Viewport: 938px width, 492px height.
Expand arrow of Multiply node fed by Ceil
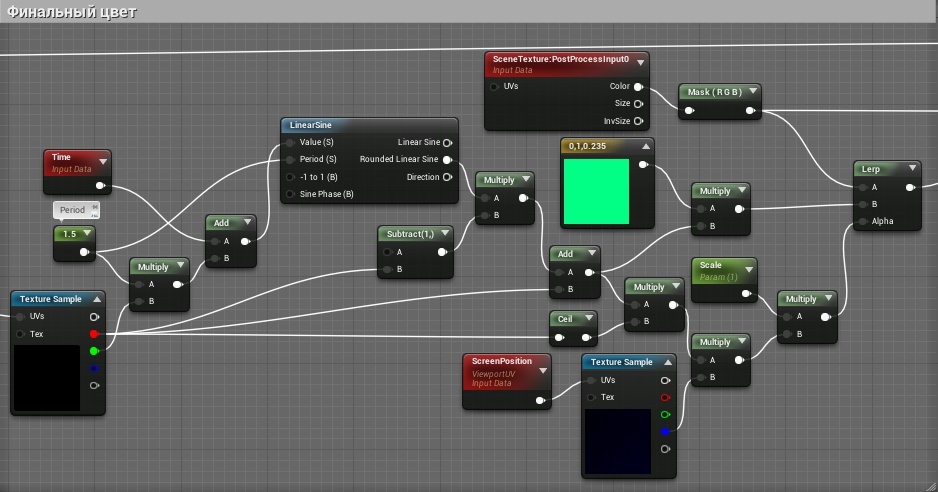click(x=676, y=286)
